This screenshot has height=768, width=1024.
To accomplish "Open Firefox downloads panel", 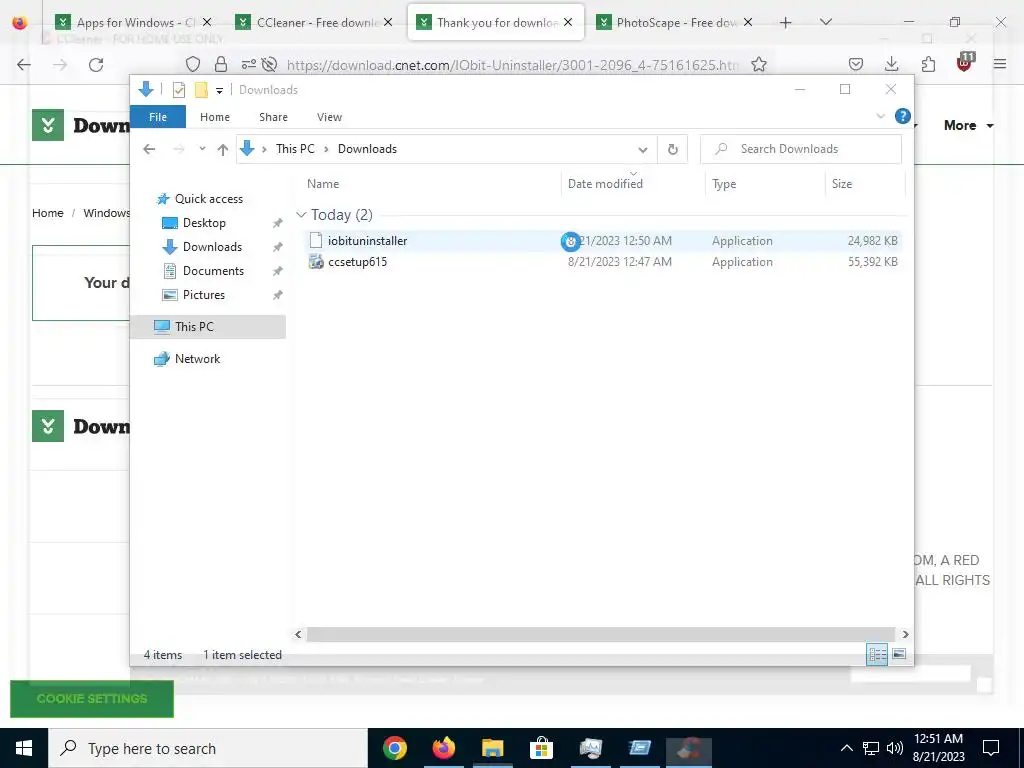I will 891,65.
